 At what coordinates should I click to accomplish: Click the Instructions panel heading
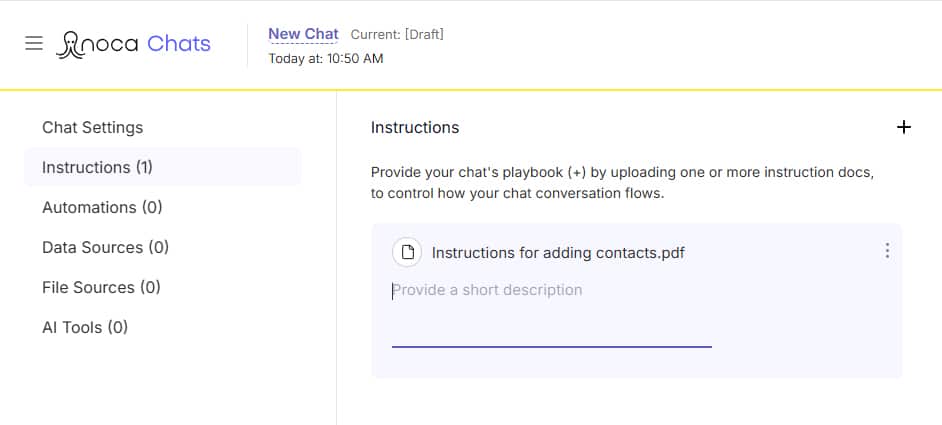pos(415,127)
